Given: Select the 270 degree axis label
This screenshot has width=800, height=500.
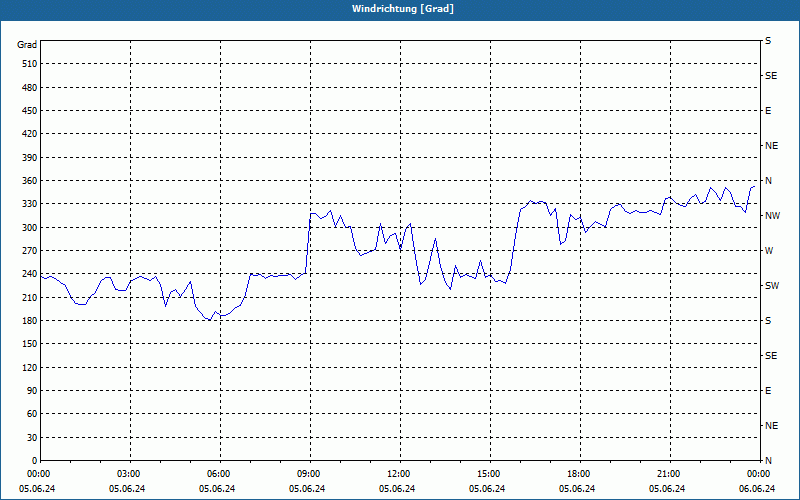Looking at the screenshot, I should tap(30, 251).
